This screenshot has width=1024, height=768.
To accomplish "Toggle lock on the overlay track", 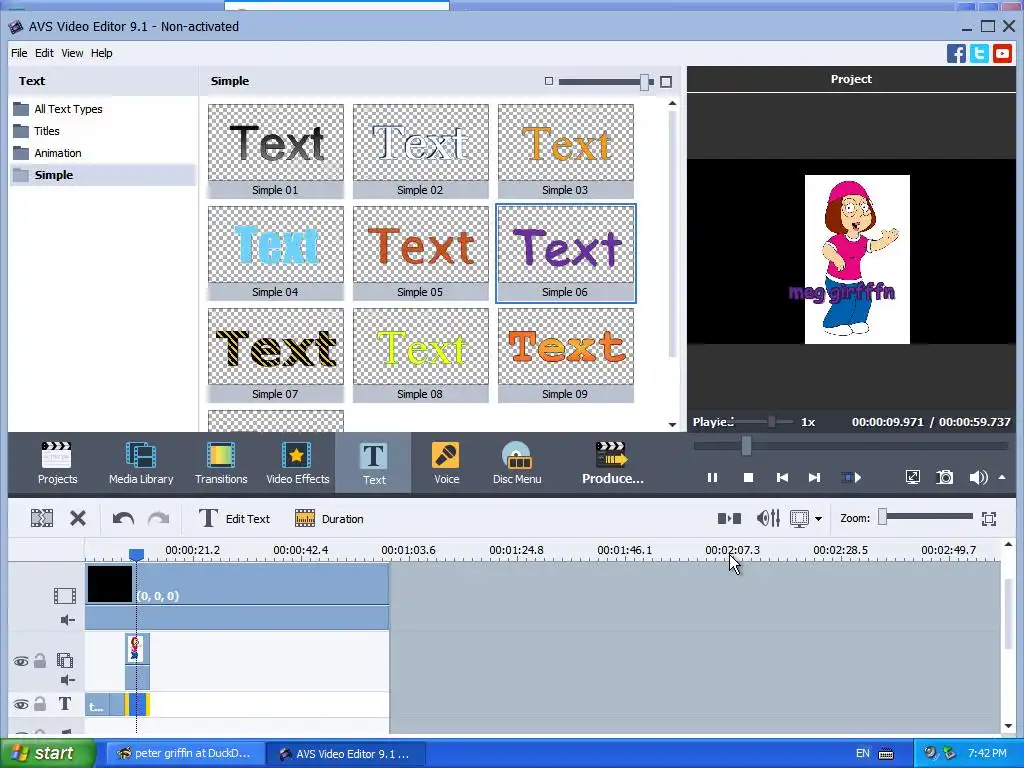I will point(40,661).
